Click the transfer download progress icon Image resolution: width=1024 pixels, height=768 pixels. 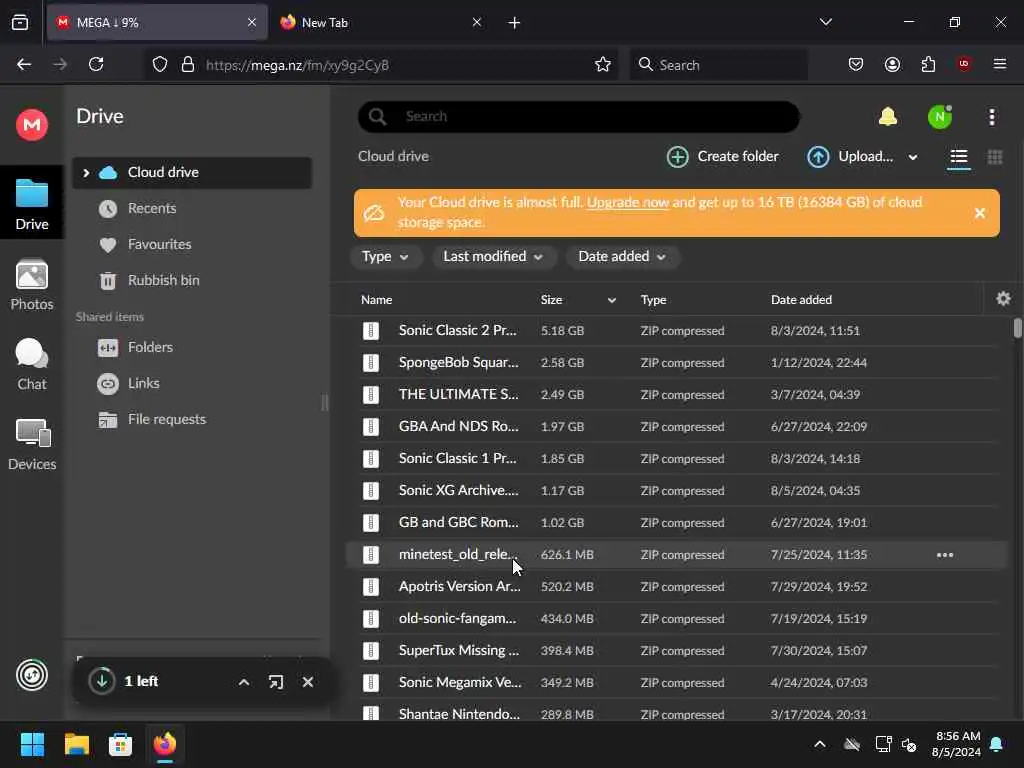pos(102,680)
